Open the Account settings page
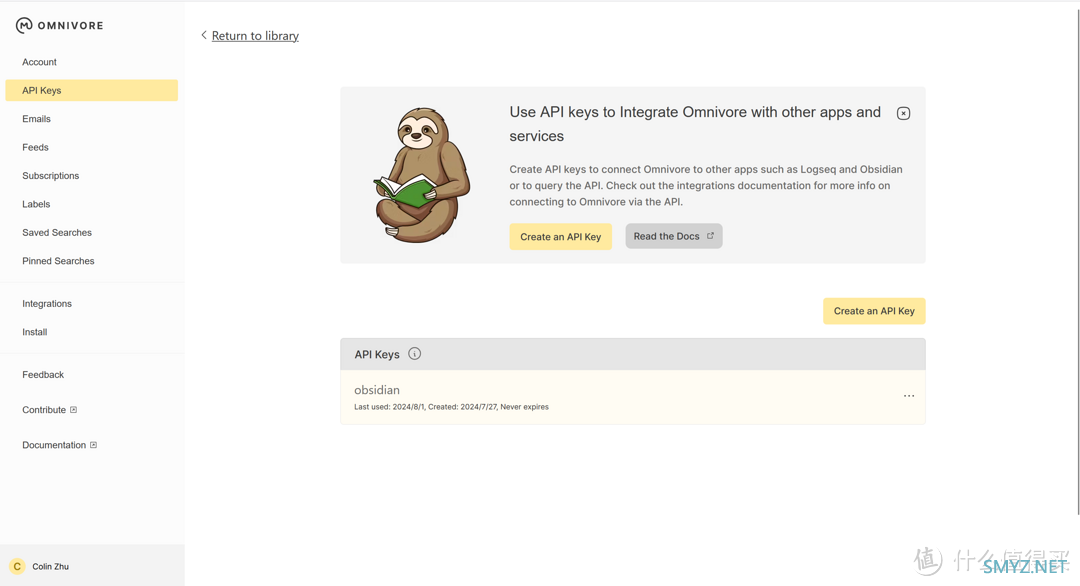This screenshot has width=1080, height=586. click(x=39, y=62)
